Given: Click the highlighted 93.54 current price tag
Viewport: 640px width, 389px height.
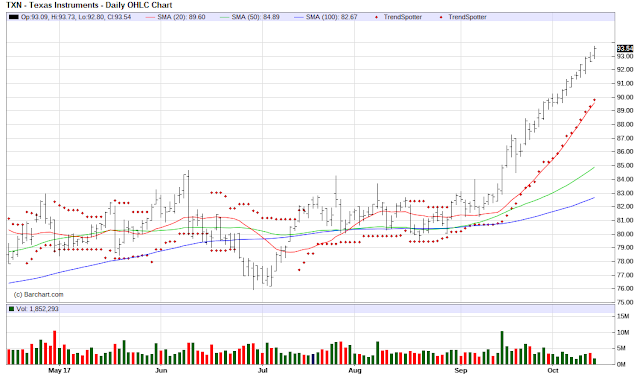Looking at the screenshot, I should pos(625,49).
